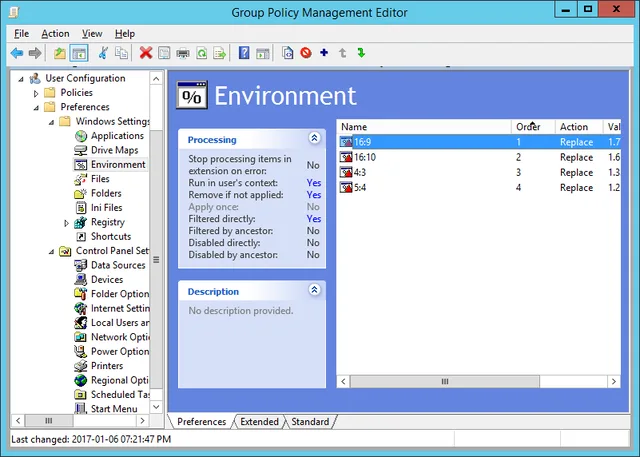The image size is (640, 457).
Task: Open Shortcuts preference node
Action: coord(111,236)
